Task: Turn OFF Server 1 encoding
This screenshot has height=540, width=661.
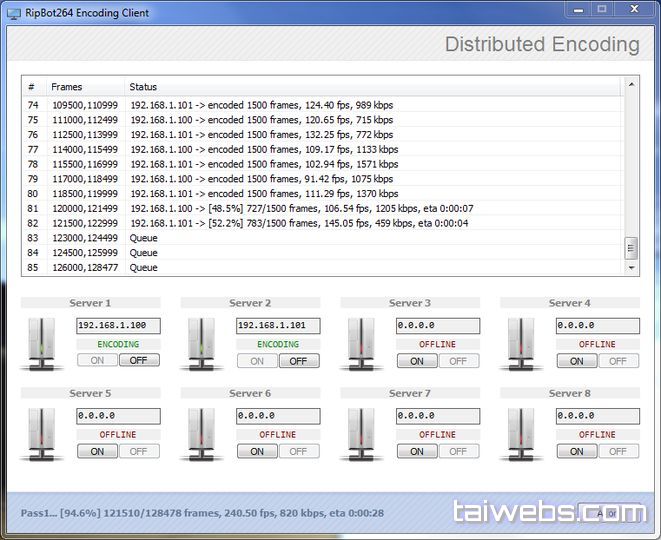Action: 139,361
